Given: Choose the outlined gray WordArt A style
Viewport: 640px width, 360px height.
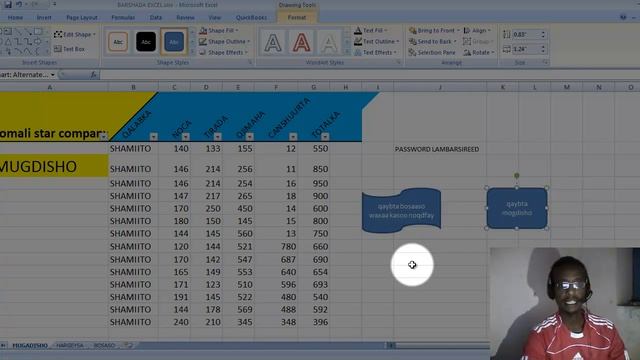Looking at the screenshot, I should click(273, 42).
